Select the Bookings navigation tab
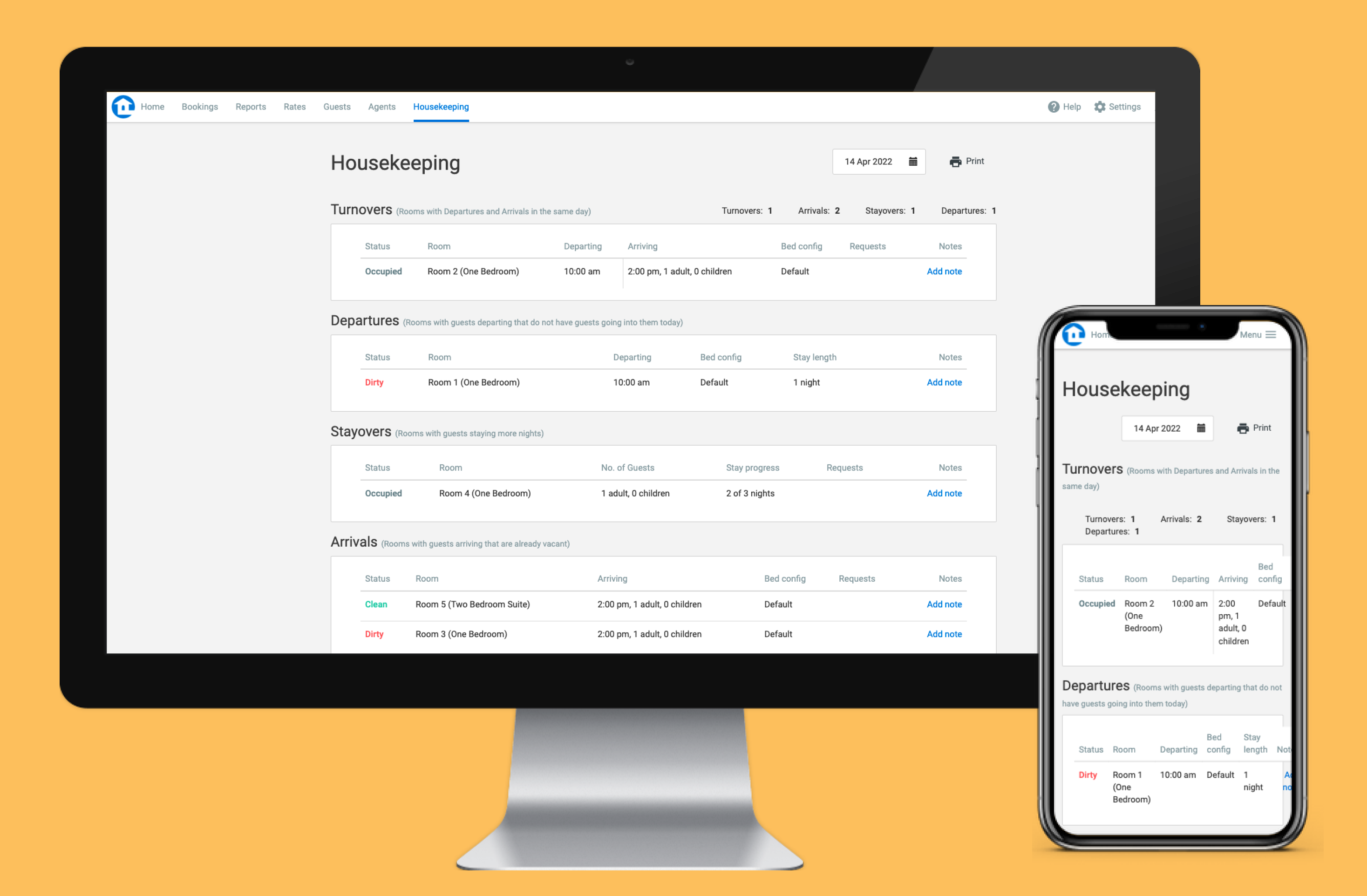1367x896 pixels. click(x=198, y=106)
